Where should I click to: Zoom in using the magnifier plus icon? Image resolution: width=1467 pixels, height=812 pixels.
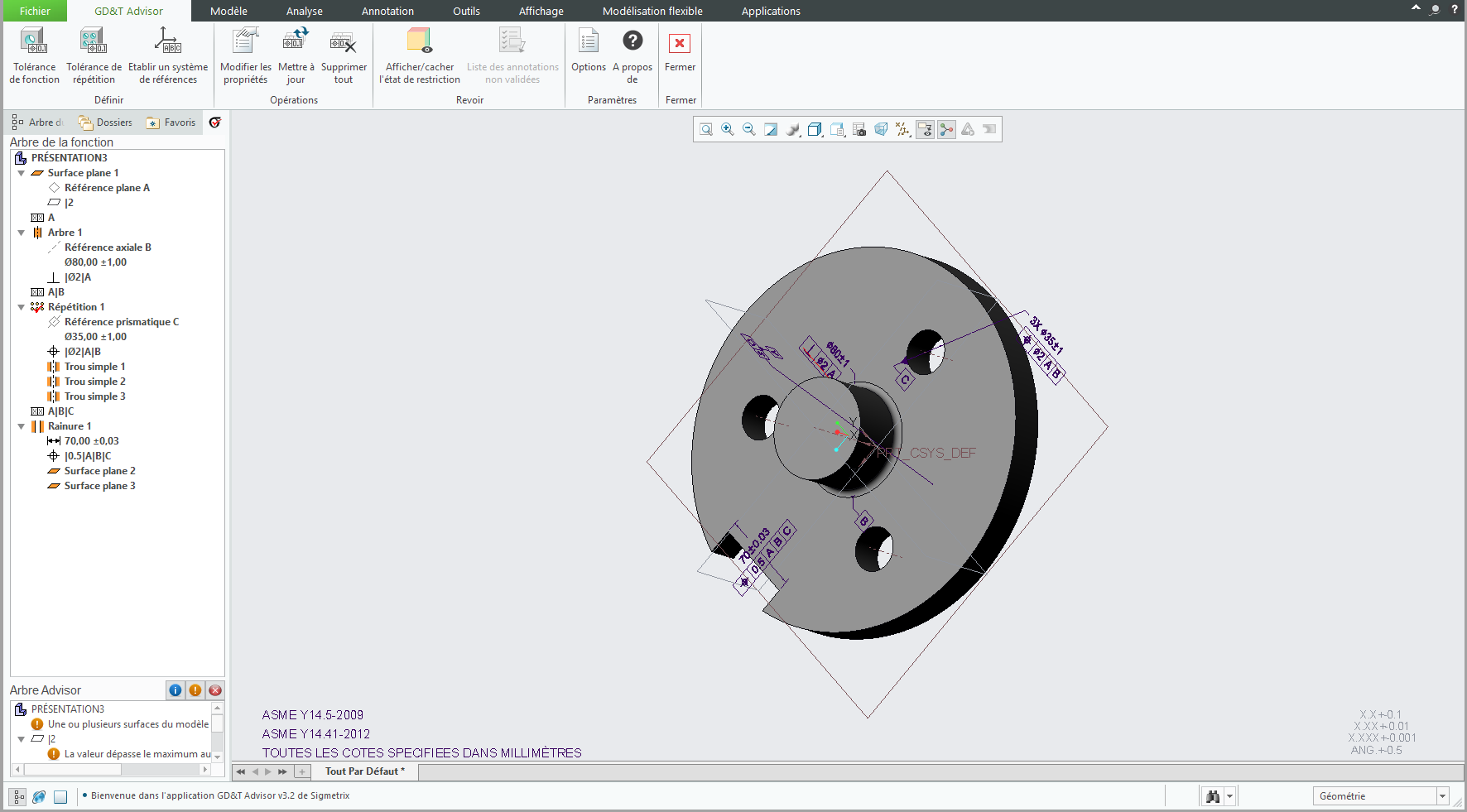tap(728, 129)
